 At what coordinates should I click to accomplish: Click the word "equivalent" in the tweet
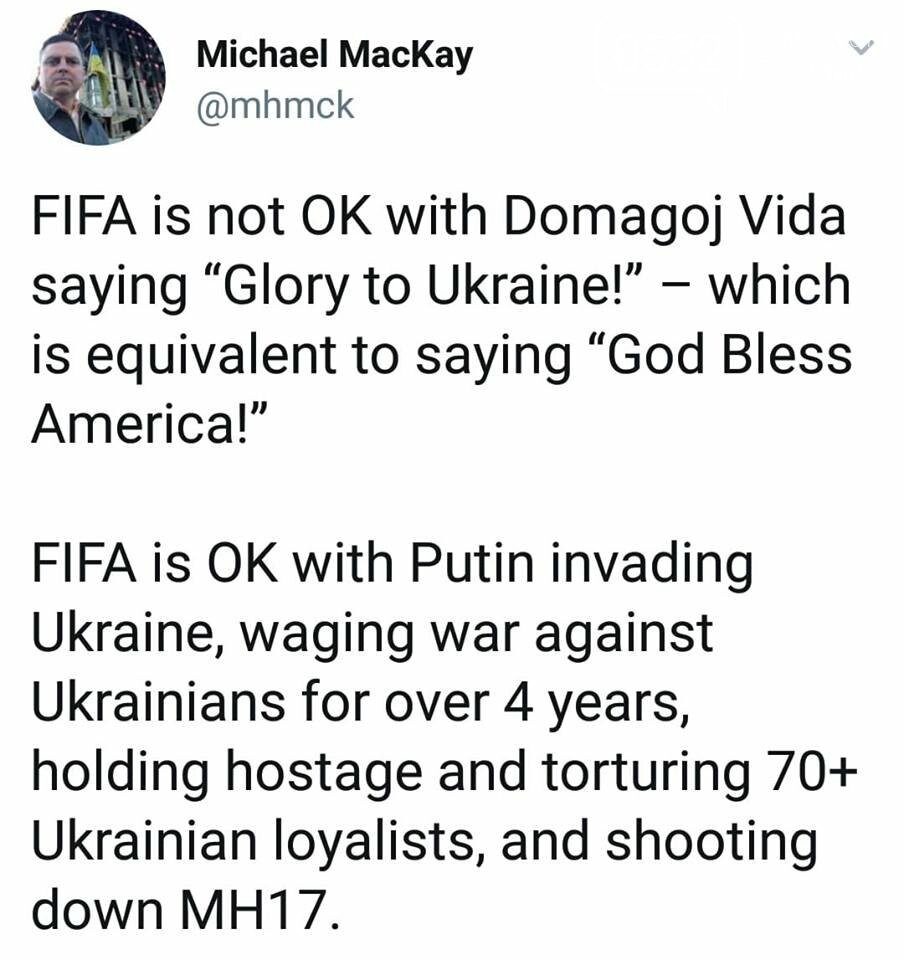click(211, 358)
